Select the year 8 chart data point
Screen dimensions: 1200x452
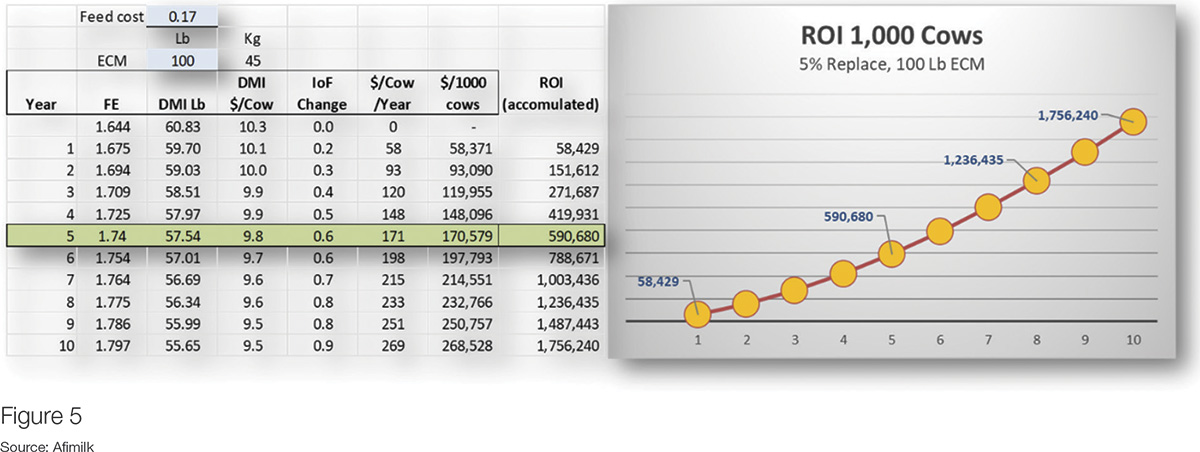1036,180
